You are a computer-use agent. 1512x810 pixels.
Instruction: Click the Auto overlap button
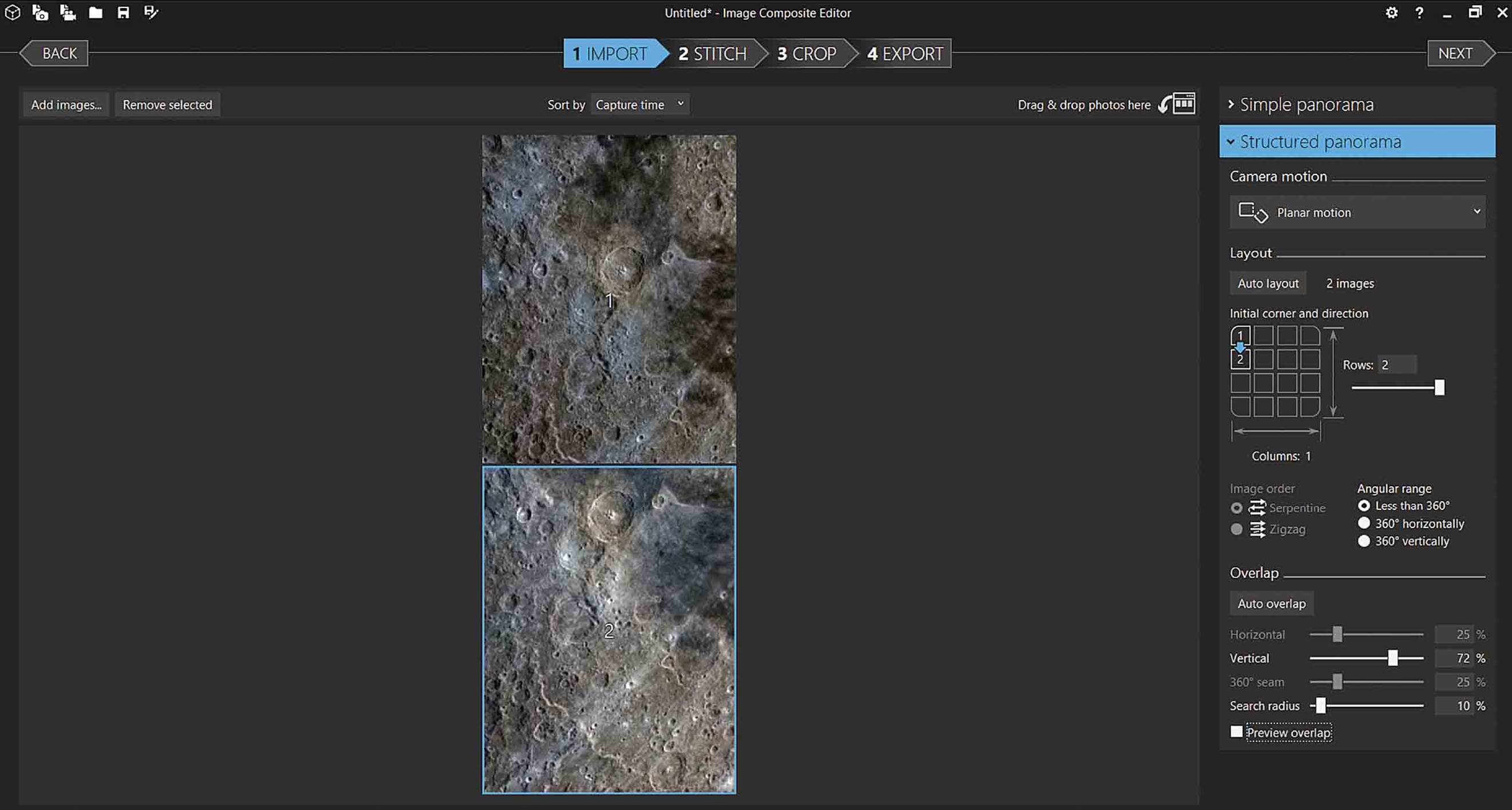[1272, 603]
